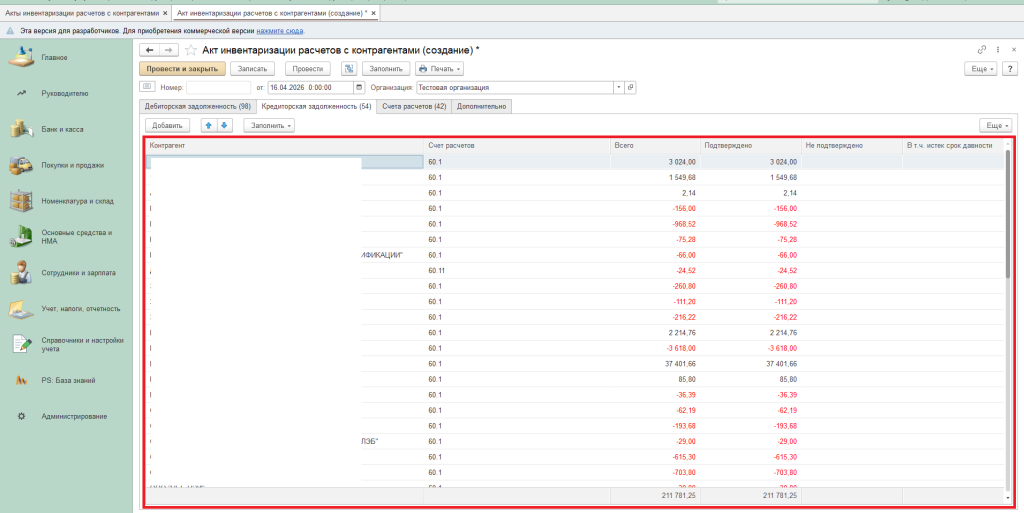This screenshot has height=513, width=1024.
Task: Move the row up with arrow
Action: click(209, 126)
